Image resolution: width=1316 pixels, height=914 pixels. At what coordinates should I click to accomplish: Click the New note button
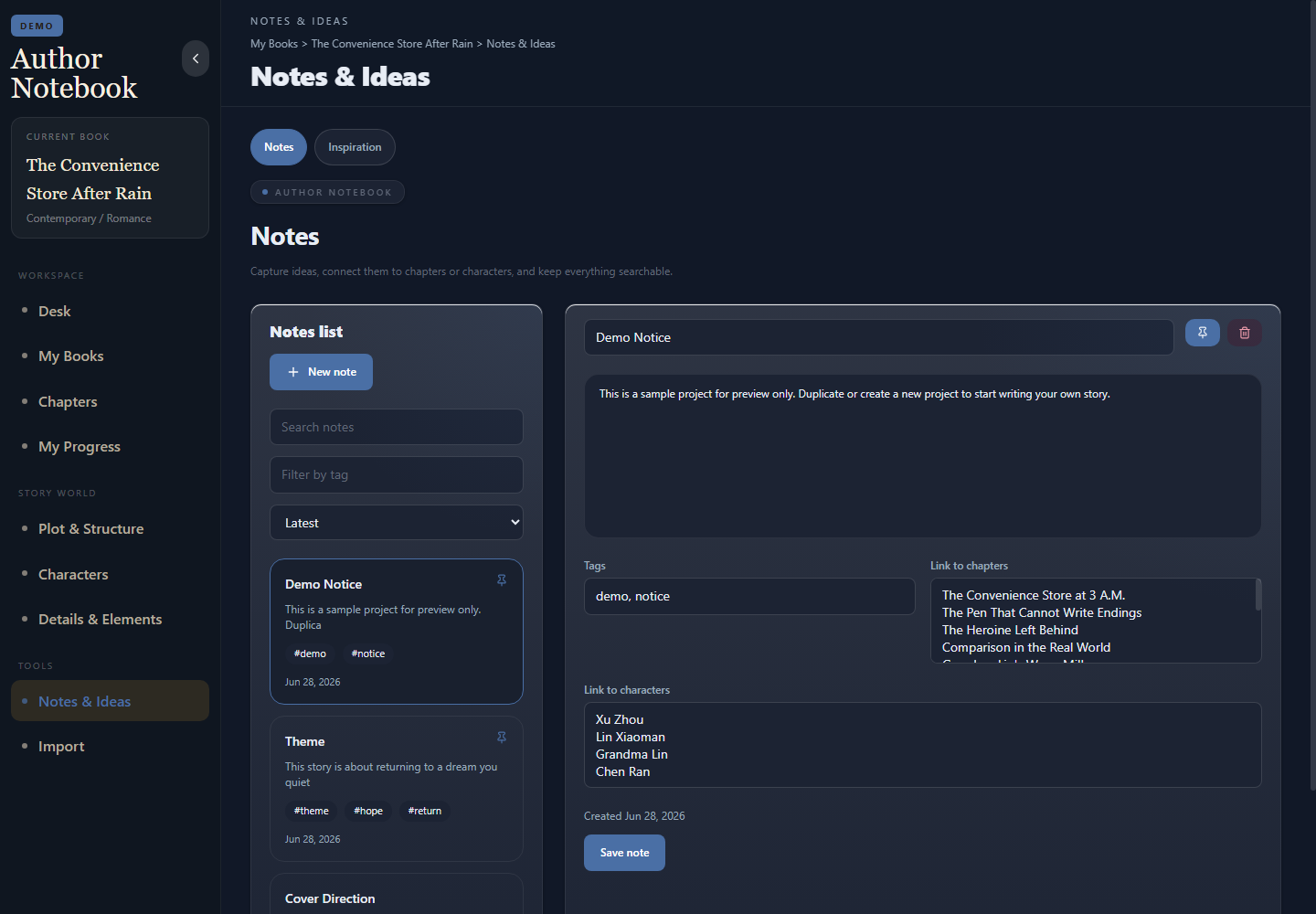click(321, 372)
